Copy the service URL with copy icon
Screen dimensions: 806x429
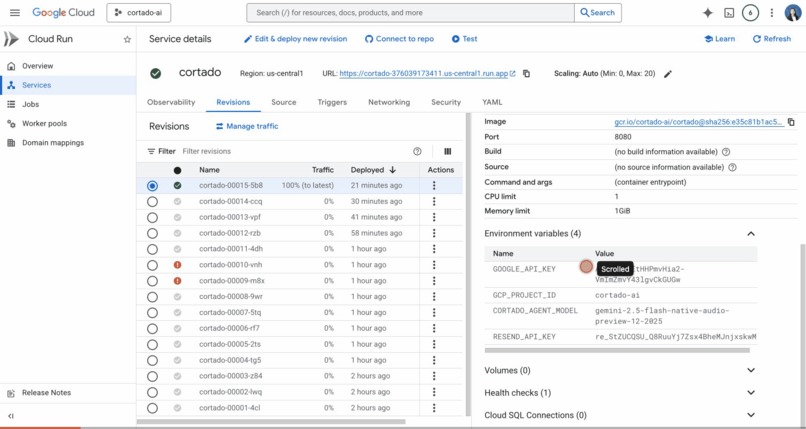[526, 73]
